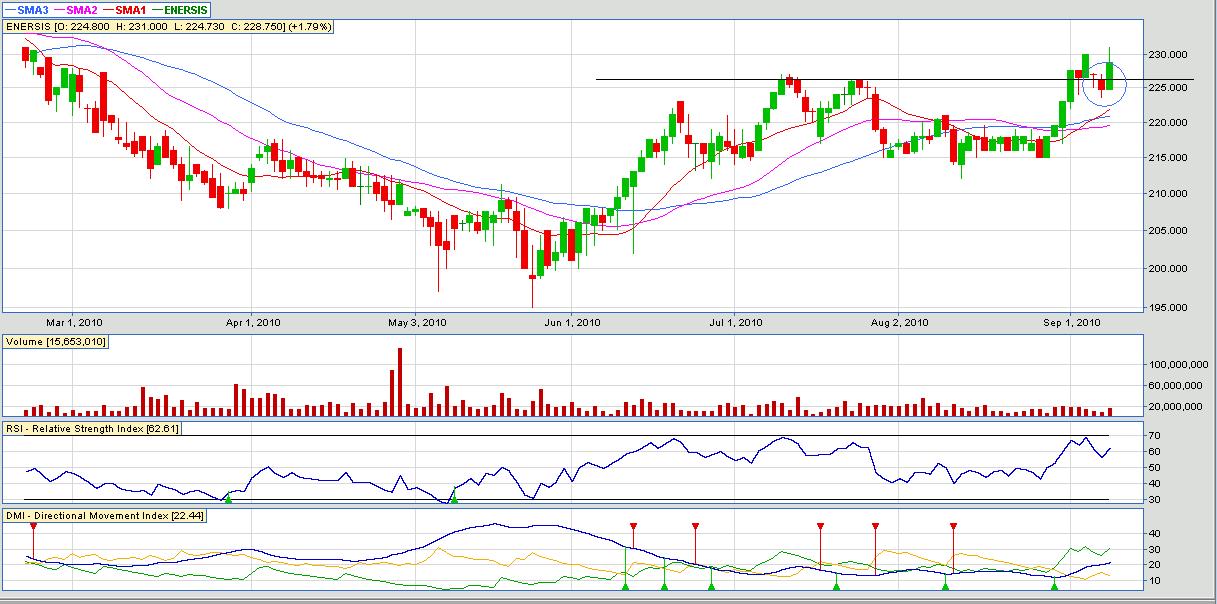Click the leftmost red marker in DMI panel

[33, 526]
